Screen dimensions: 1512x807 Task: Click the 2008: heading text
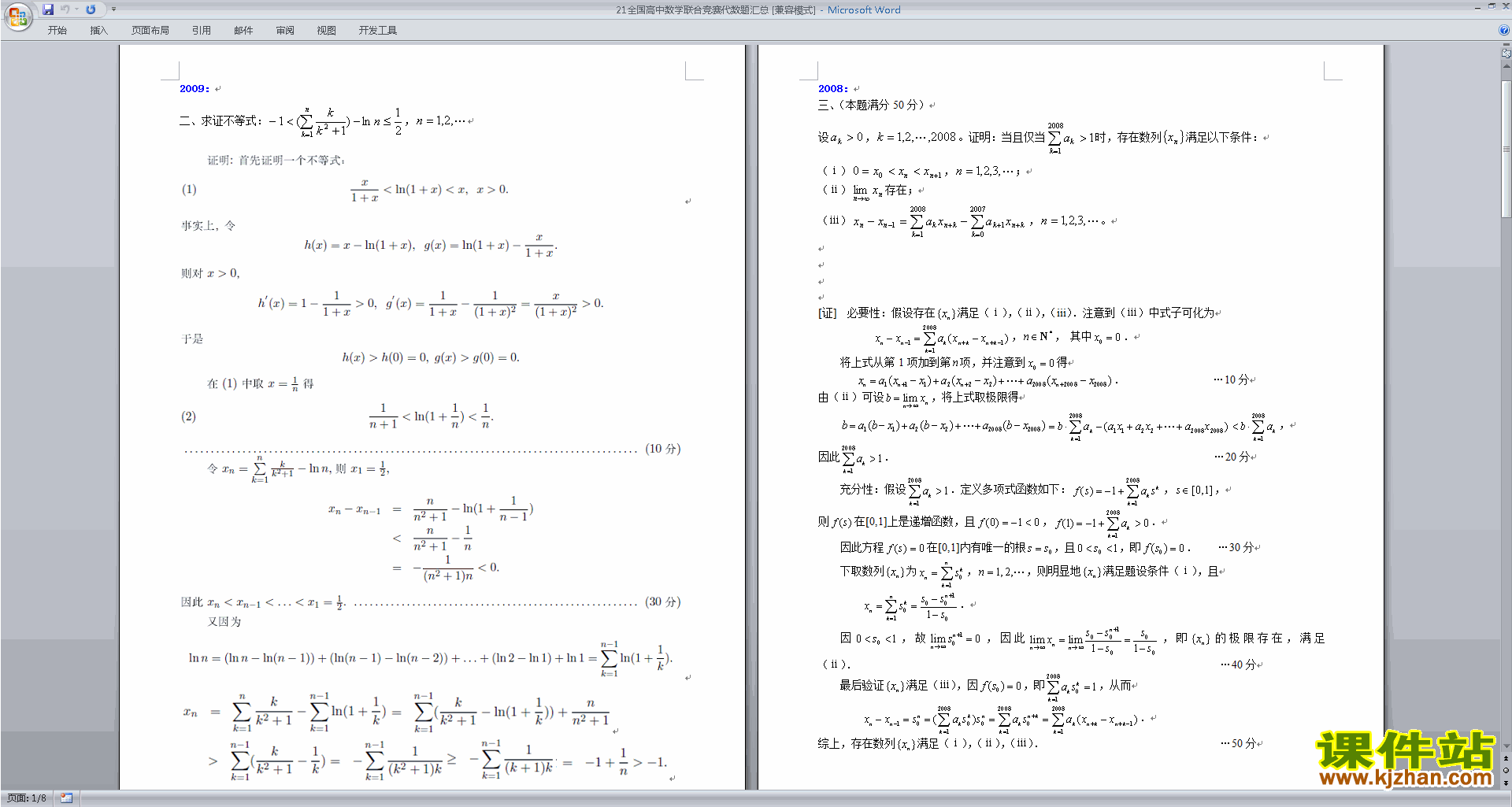(833, 89)
